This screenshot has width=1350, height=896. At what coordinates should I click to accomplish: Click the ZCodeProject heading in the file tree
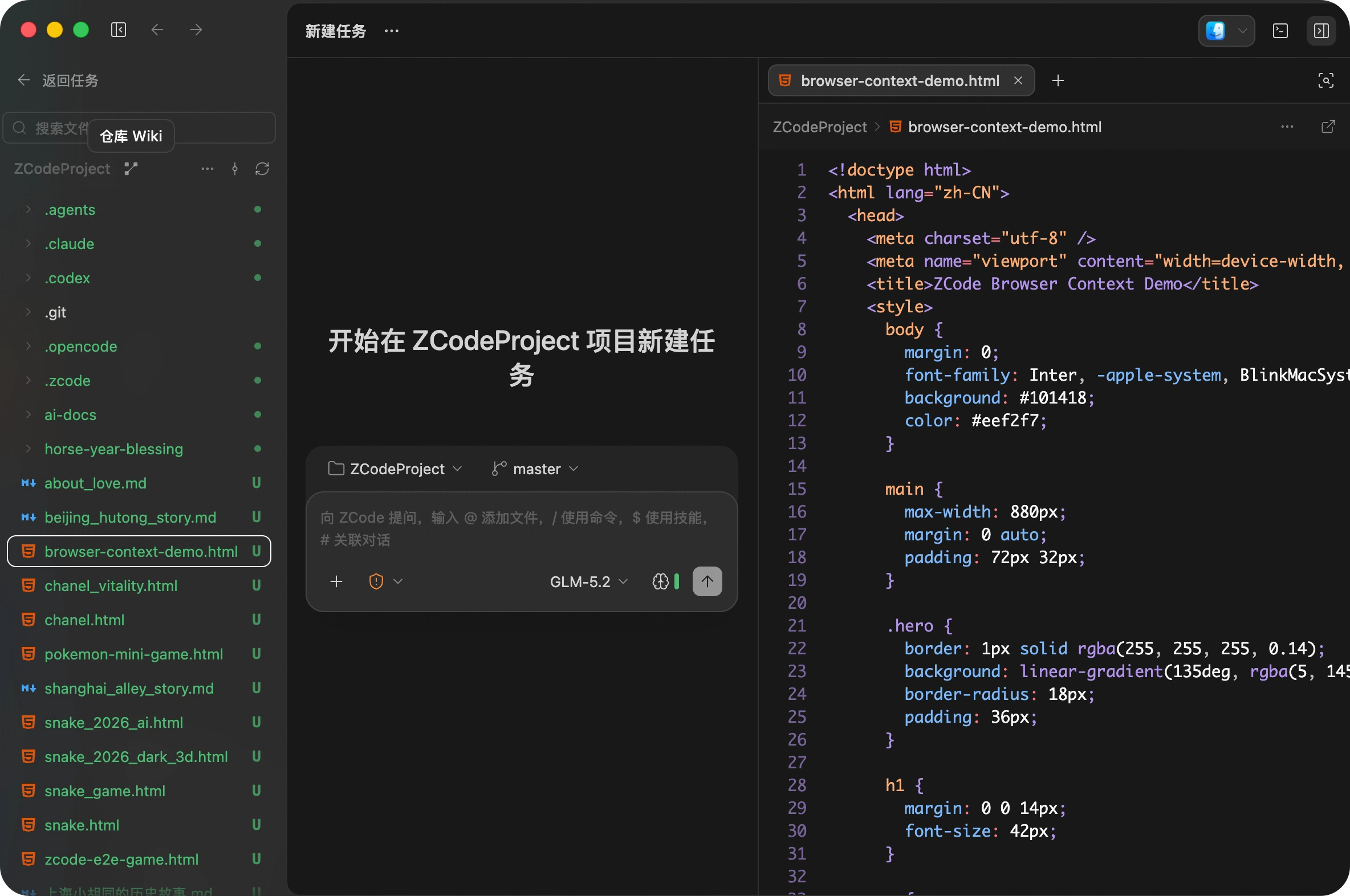[62, 169]
